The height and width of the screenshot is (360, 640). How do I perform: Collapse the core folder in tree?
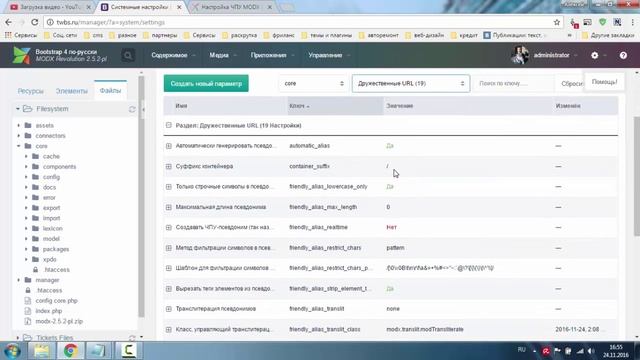tap(18, 146)
